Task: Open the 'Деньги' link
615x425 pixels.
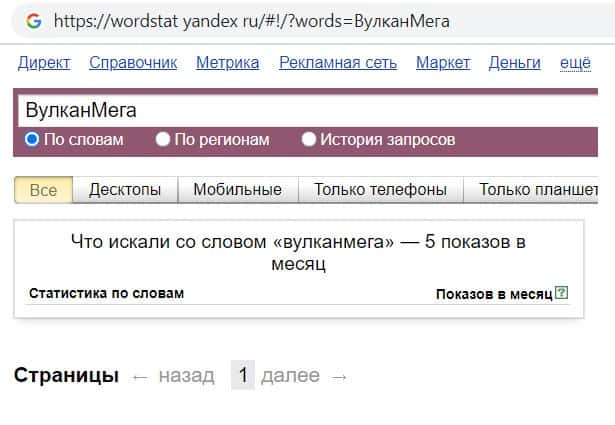Action: (x=514, y=63)
